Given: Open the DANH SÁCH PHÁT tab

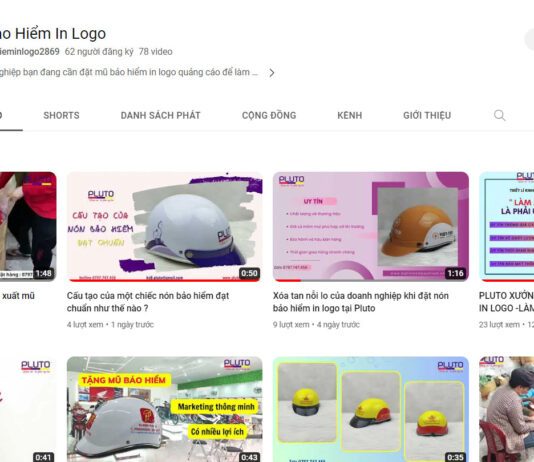Looking at the screenshot, I should tap(160, 115).
